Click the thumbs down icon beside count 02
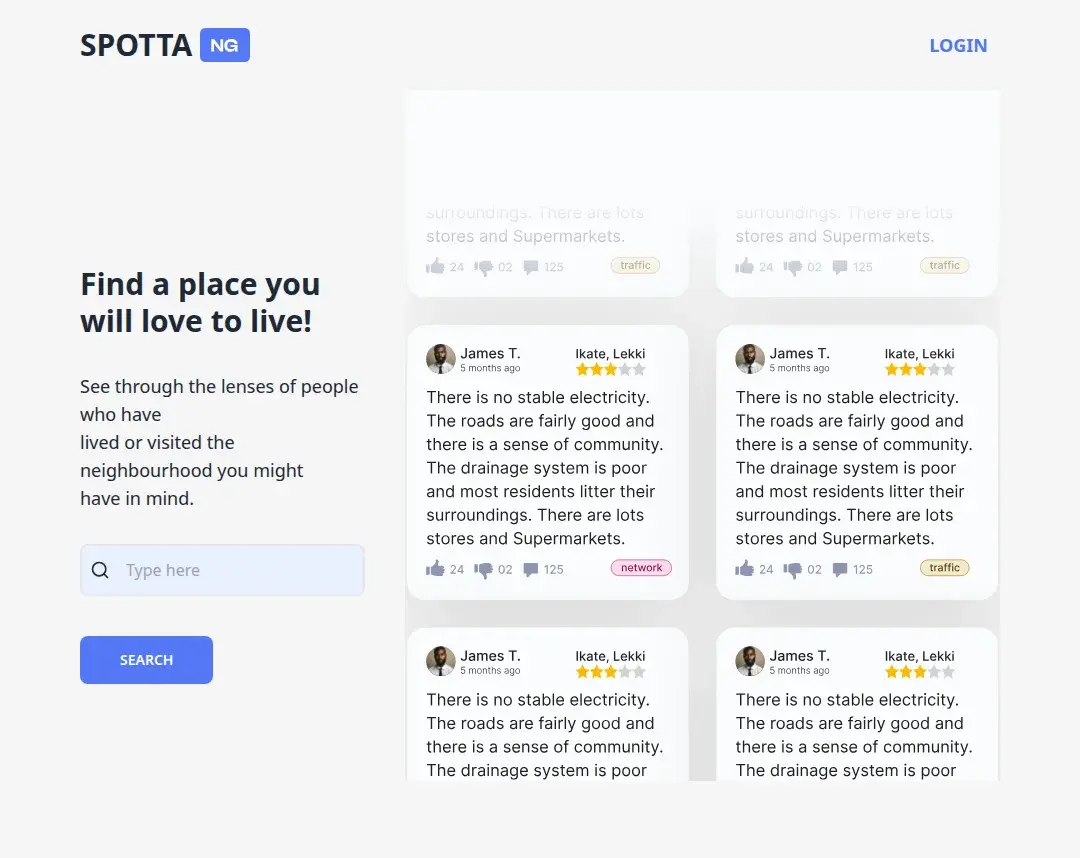 coord(485,568)
